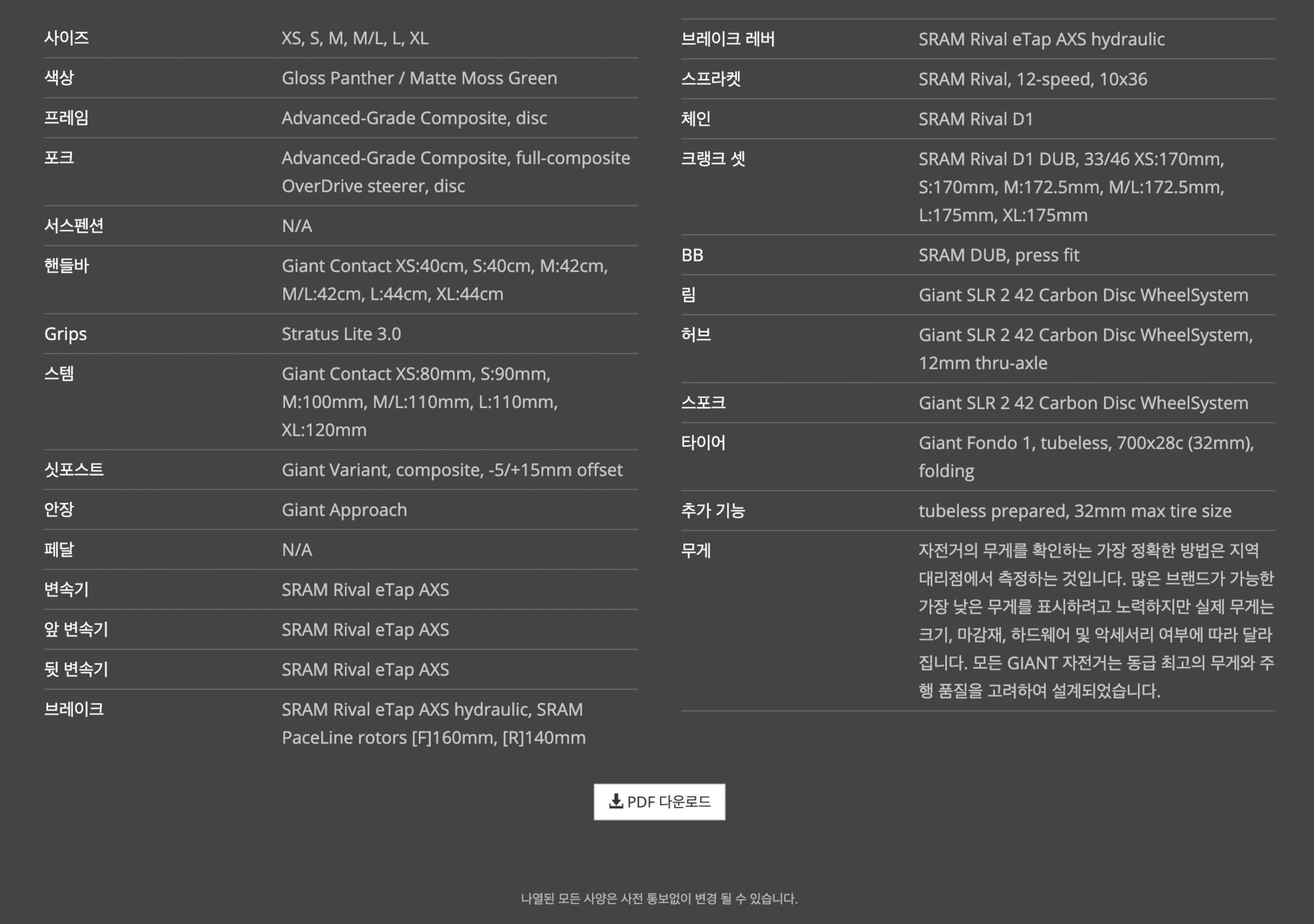Click the brake value with PaceLine rotors

click(x=433, y=723)
